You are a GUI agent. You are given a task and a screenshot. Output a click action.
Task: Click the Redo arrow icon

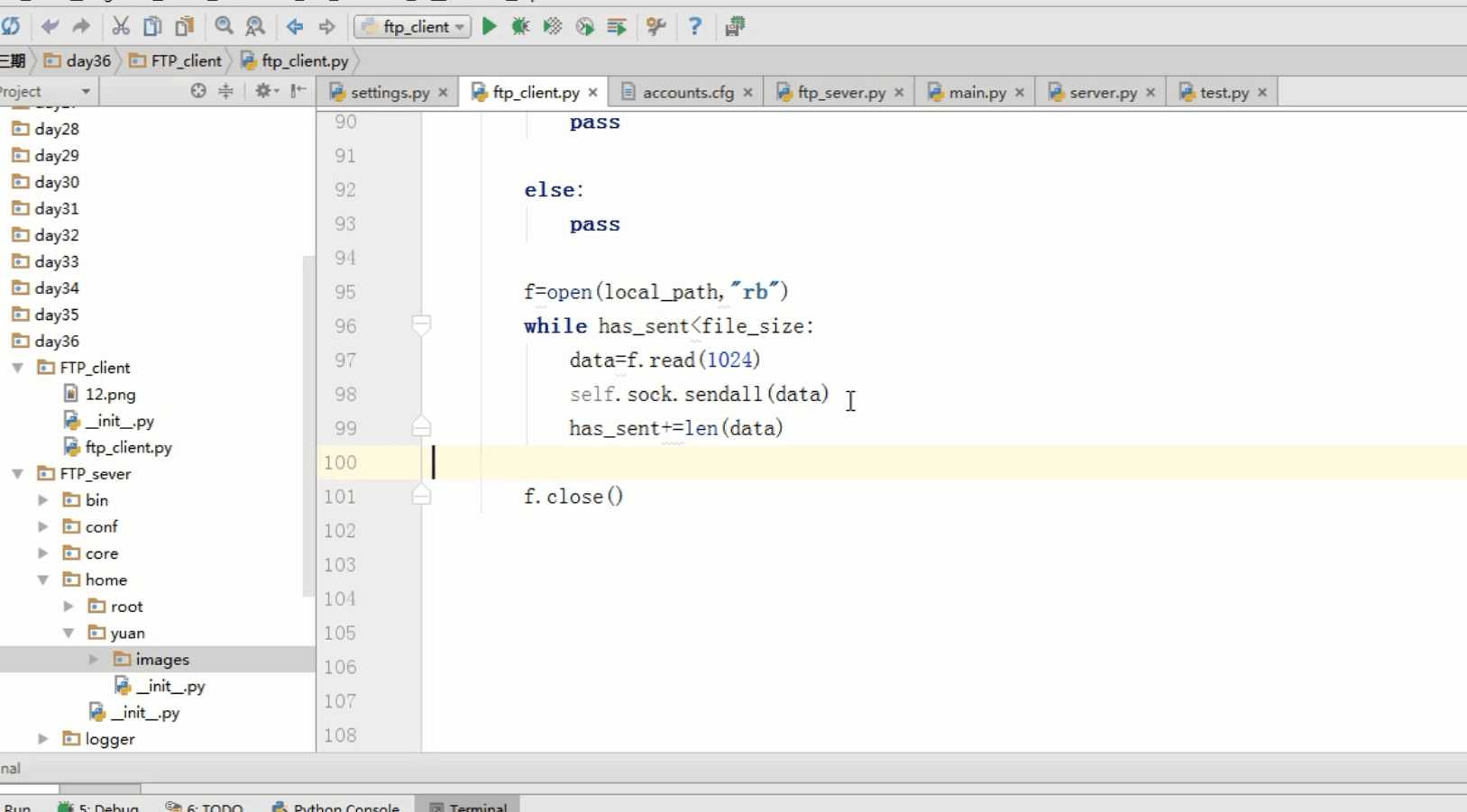[81, 26]
